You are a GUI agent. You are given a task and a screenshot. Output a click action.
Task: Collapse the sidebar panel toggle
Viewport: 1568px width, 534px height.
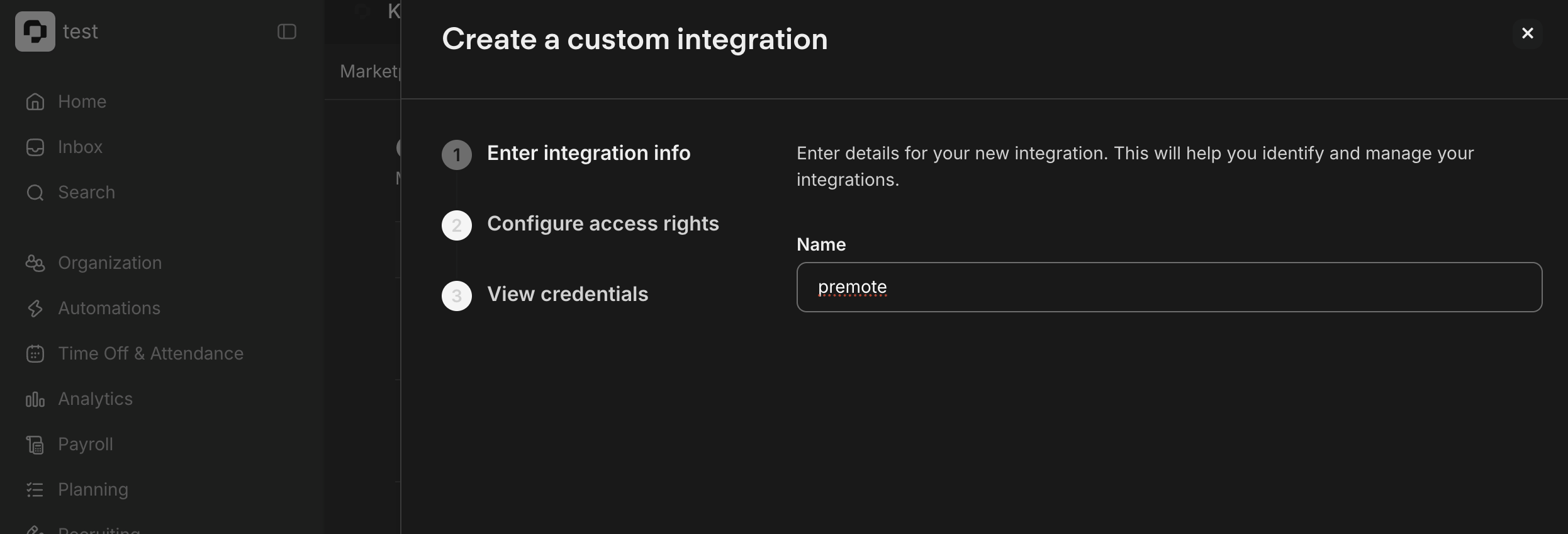coord(287,31)
